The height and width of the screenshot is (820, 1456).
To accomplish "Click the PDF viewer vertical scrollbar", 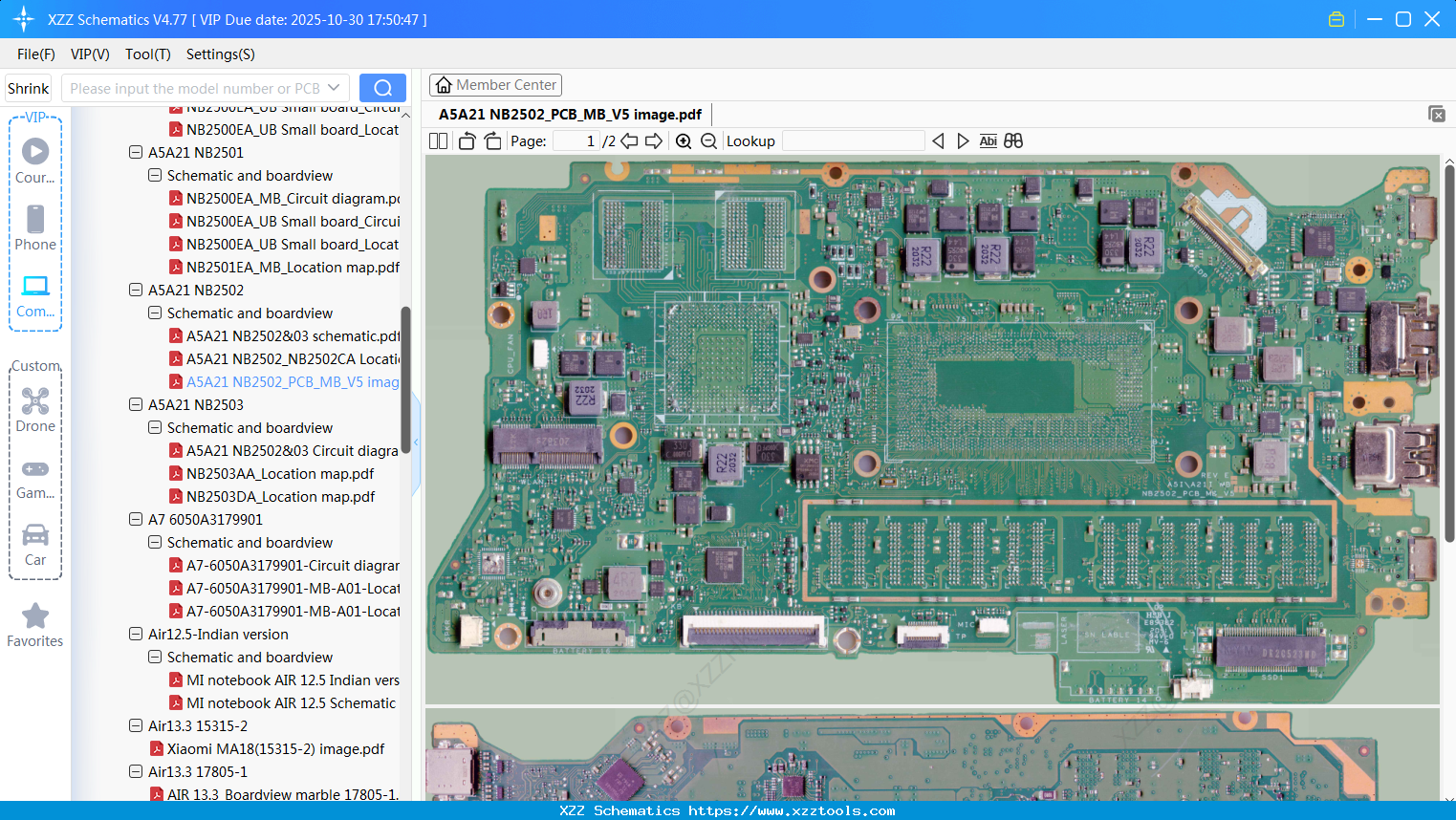I will (x=1449, y=354).
